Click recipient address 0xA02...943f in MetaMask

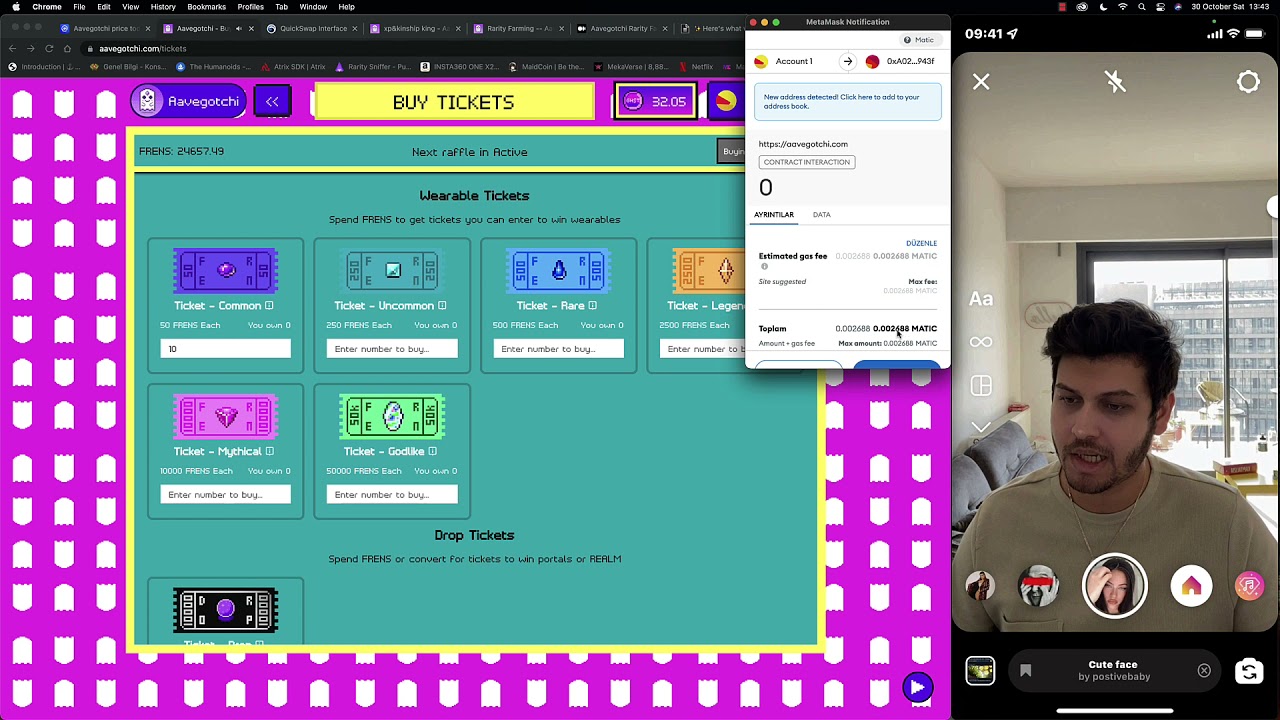(x=910, y=62)
